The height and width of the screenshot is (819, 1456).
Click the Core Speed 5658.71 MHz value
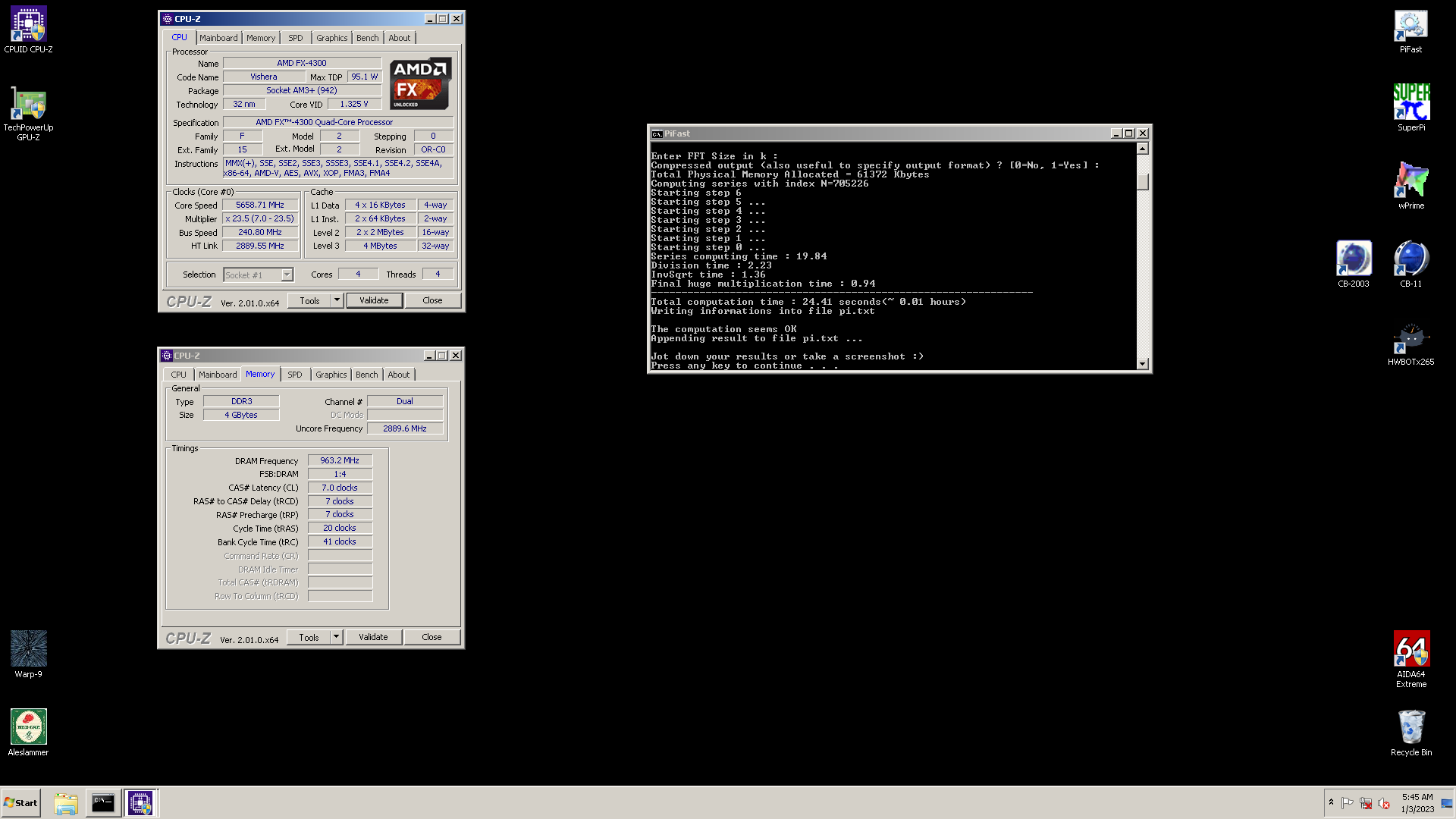(259, 205)
